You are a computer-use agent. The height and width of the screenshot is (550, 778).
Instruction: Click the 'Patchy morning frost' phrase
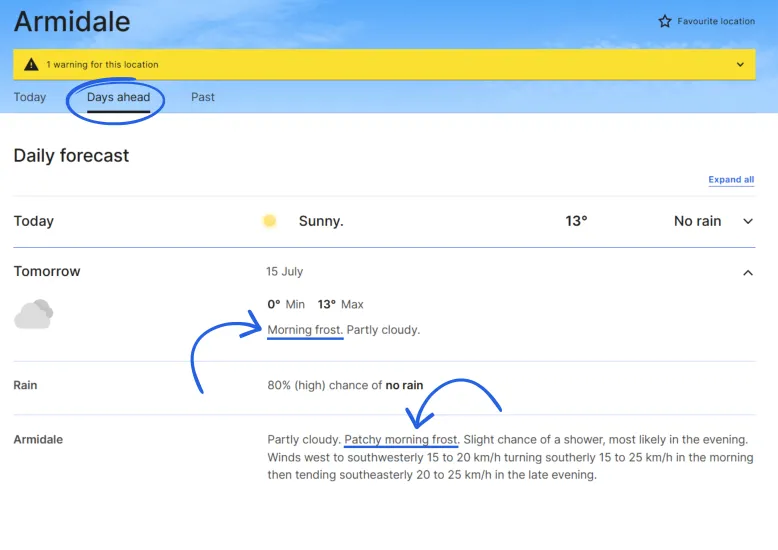click(400, 439)
